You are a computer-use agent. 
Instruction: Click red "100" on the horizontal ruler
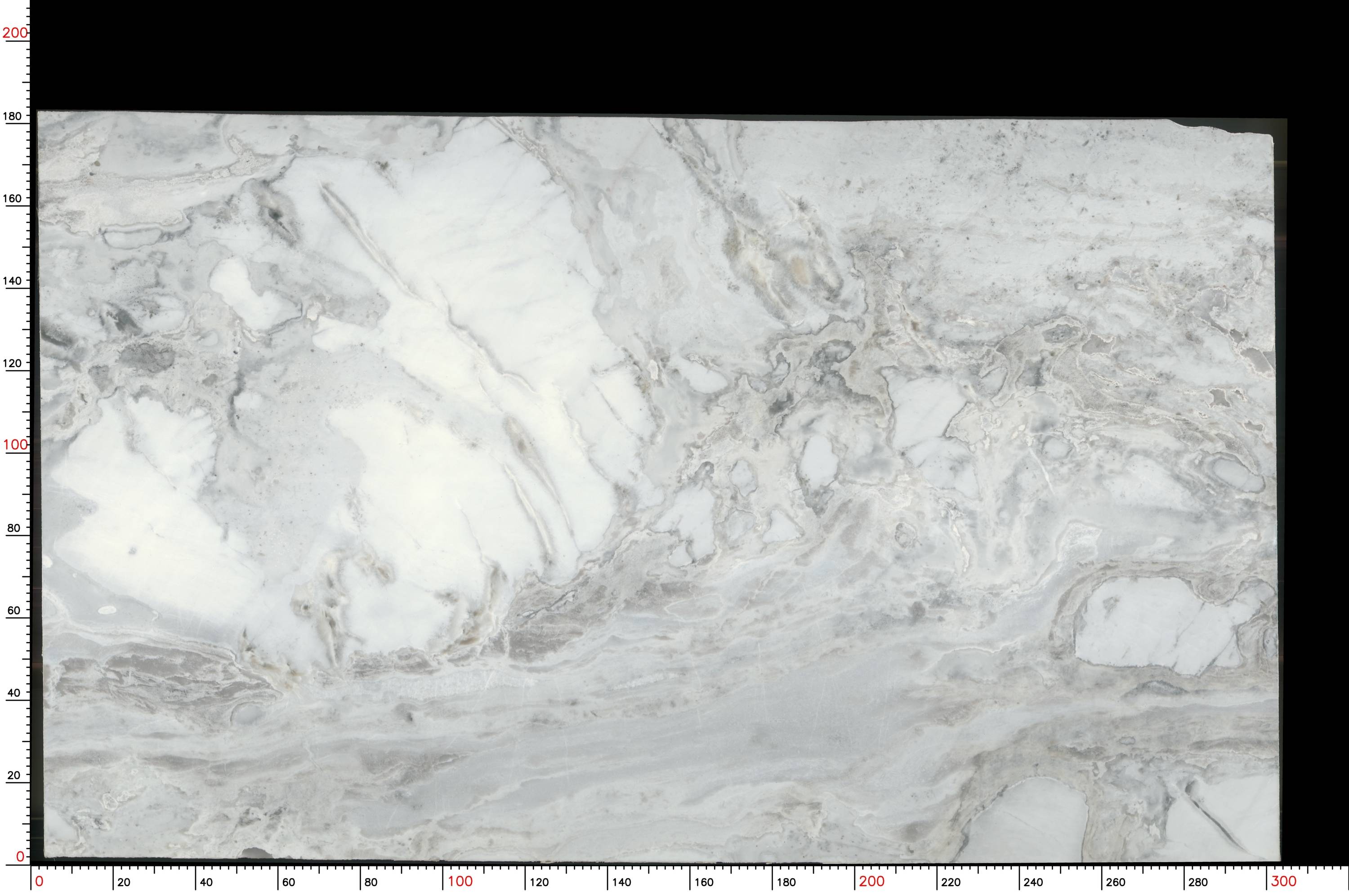pos(460,881)
